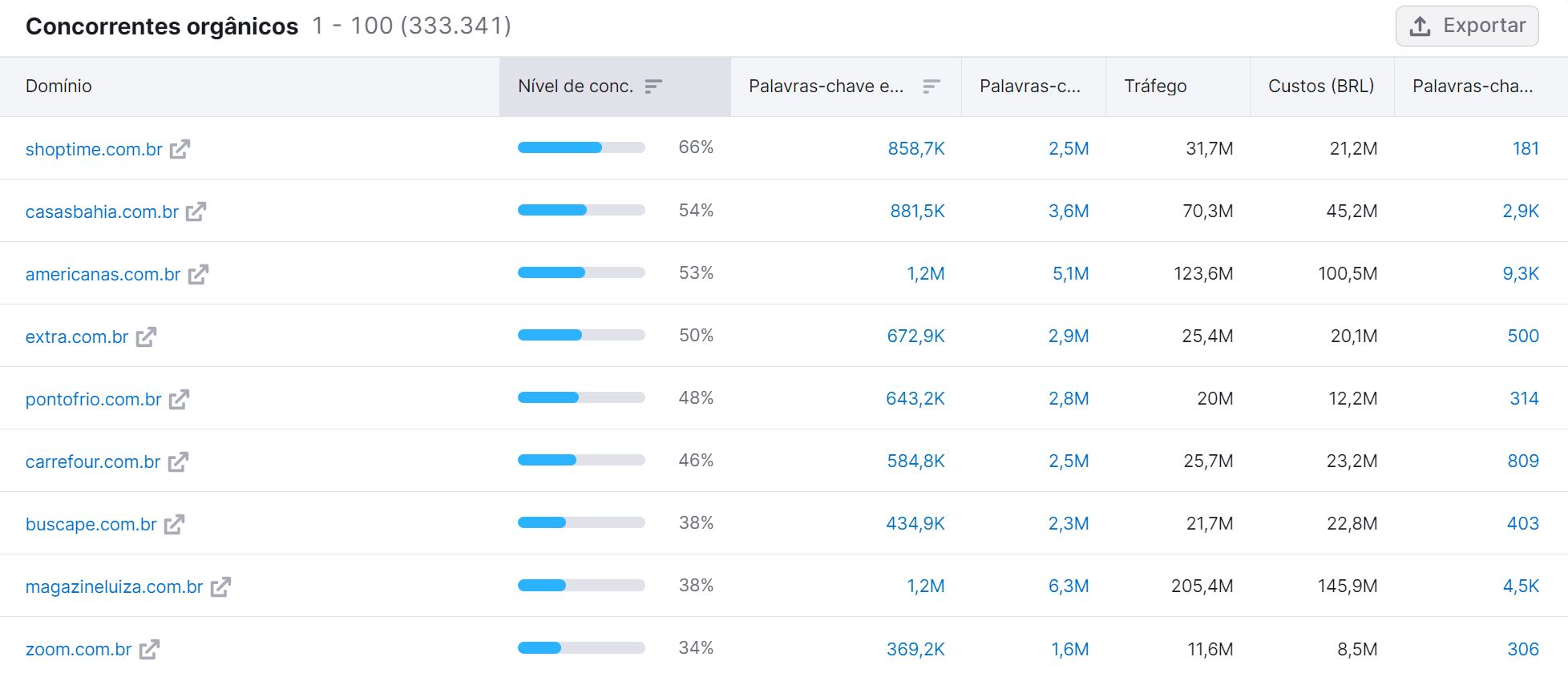Select magazineluiza costs value 145,9M
The width and height of the screenshot is (1568, 673).
(x=1348, y=586)
